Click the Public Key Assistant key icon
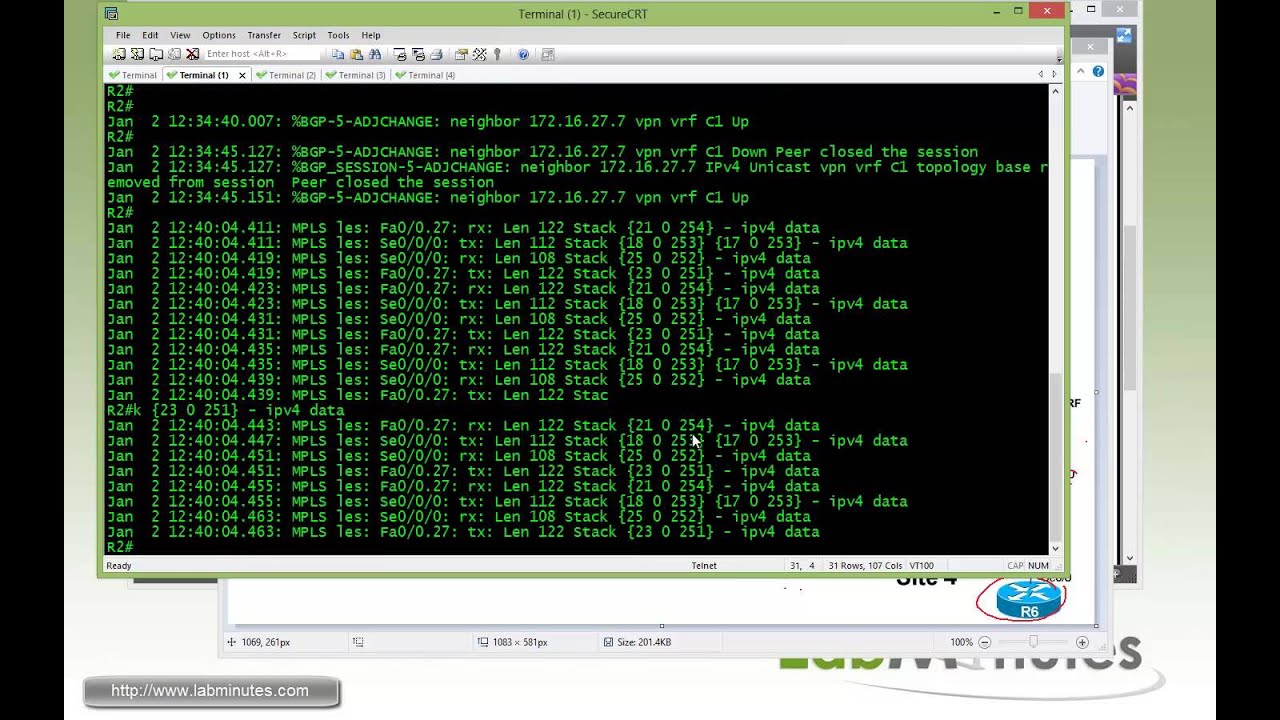 click(x=497, y=54)
